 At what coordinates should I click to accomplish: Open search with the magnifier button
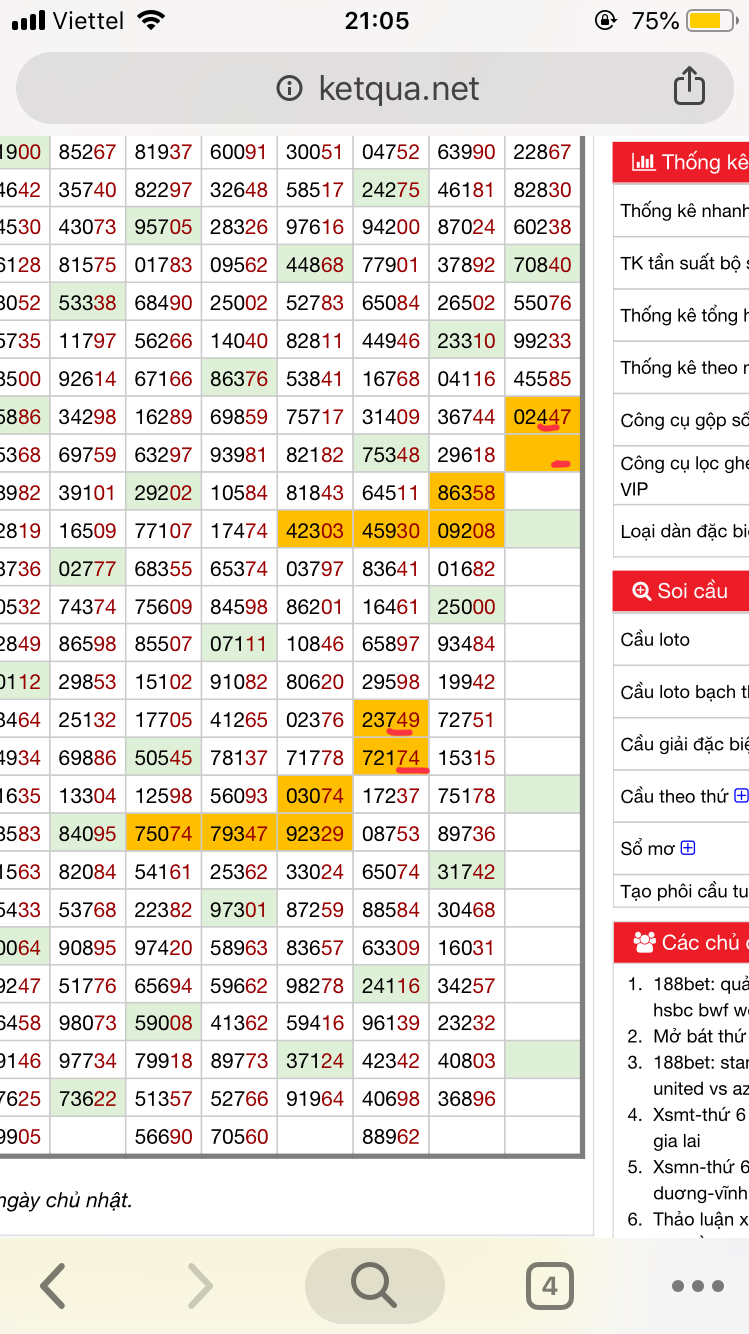pyautogui.click(x=374, y=1285)
